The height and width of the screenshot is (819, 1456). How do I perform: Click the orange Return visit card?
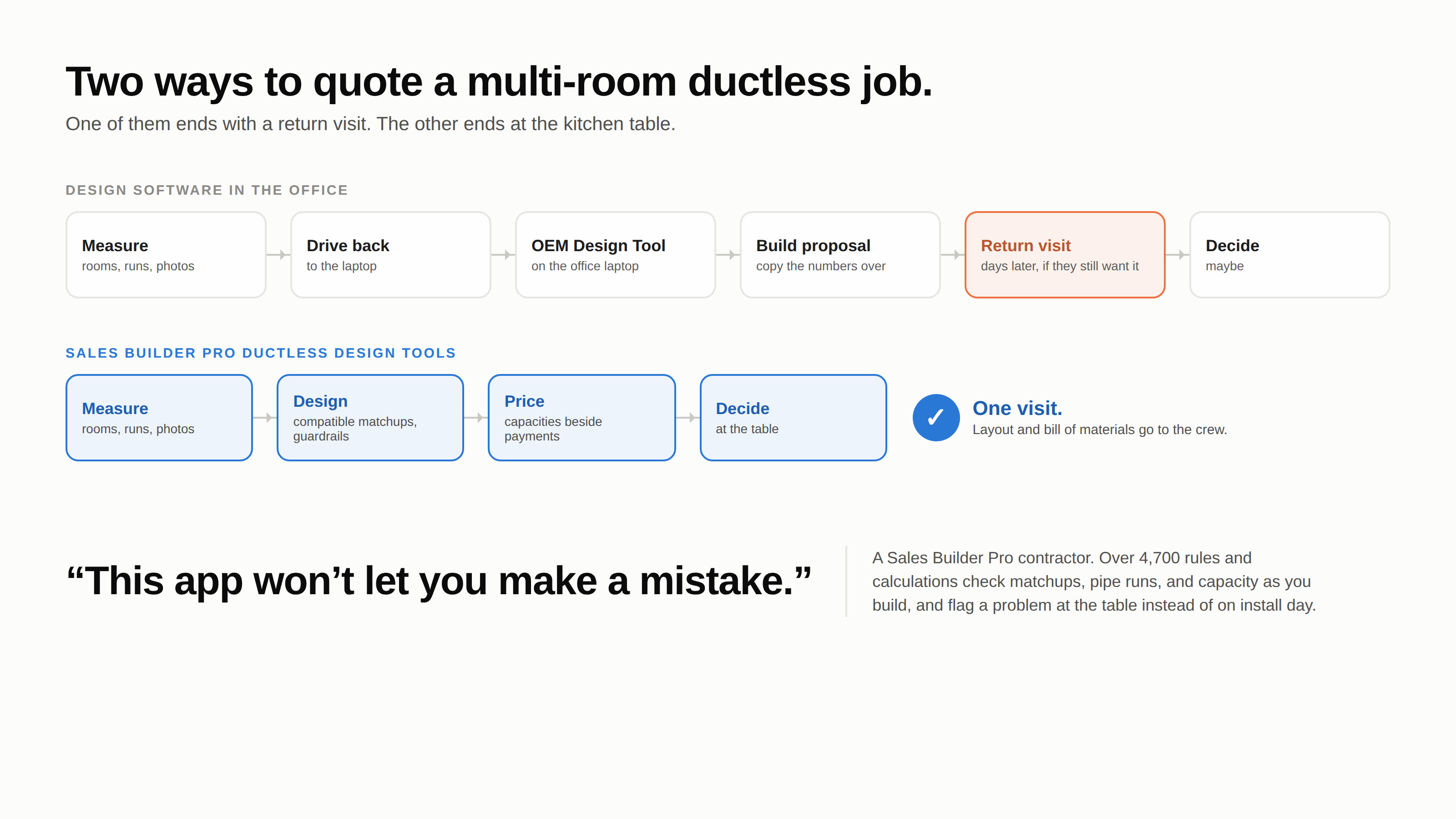coord(1065,255)
